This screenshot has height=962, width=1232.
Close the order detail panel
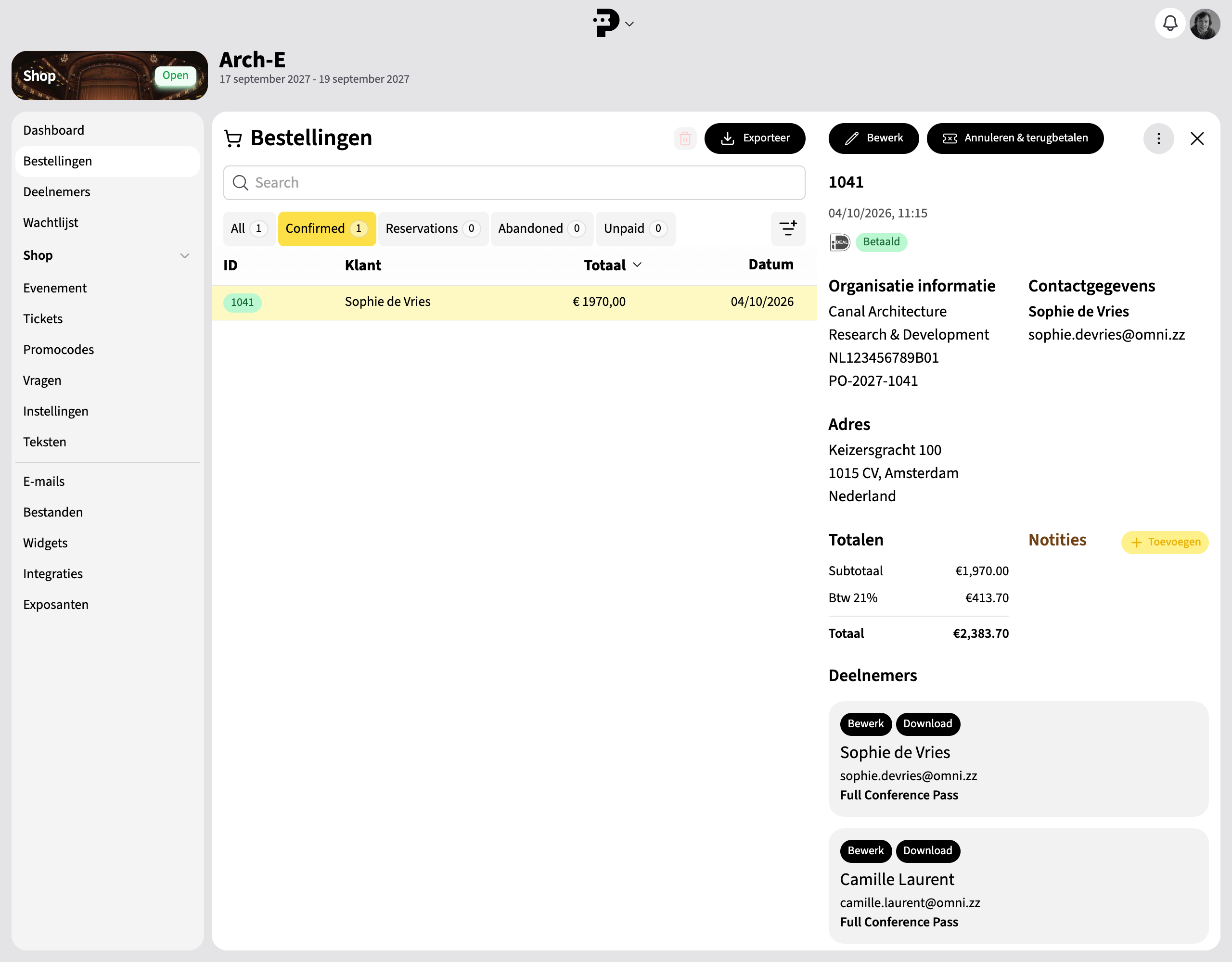pyautogui.click(x=1197, y=138)
